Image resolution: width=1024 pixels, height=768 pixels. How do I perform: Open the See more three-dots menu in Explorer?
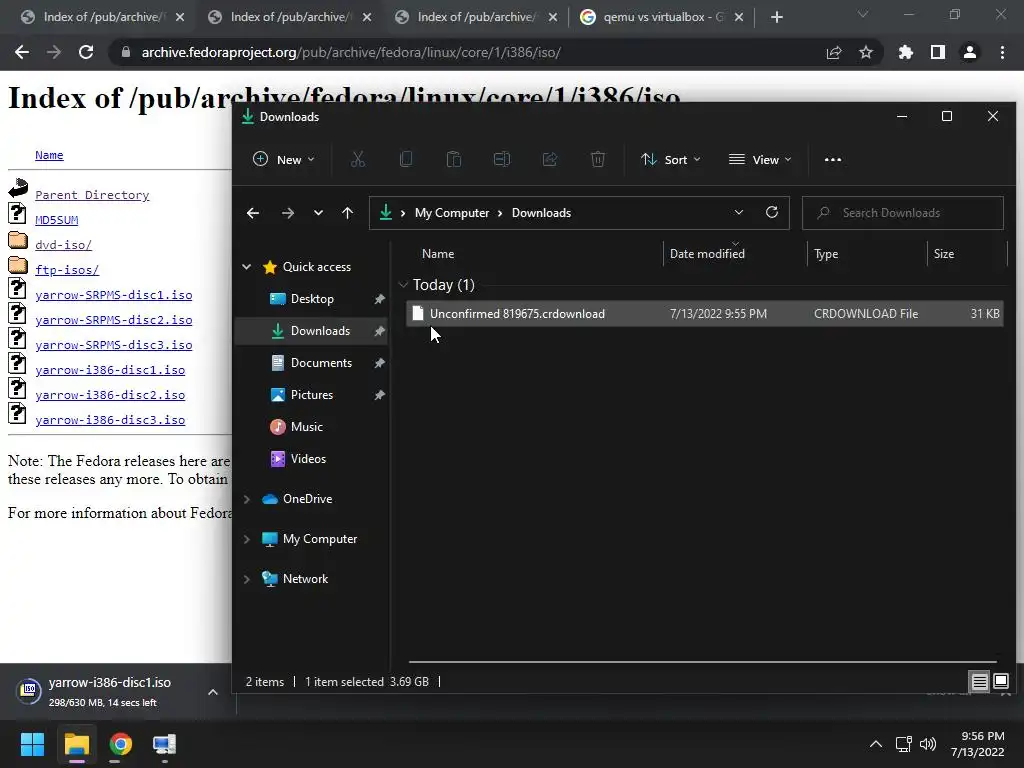833,159
